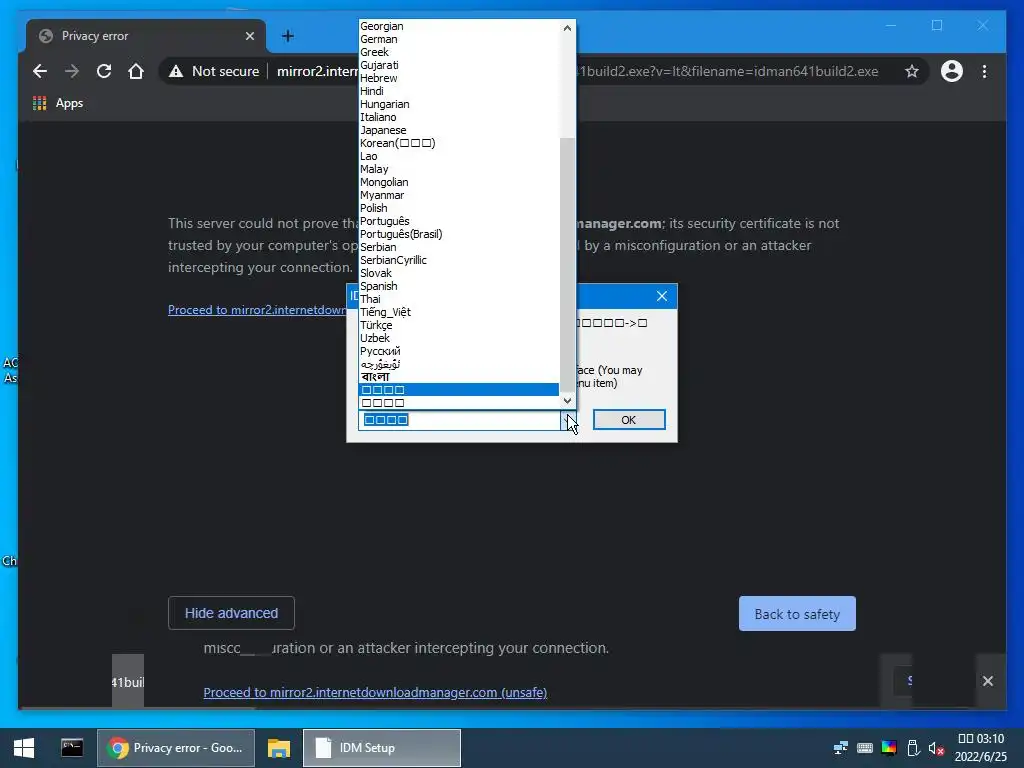Viewport: 1024px width, 768px height.
Task: Switch to IDM Setup taskbar button
Action: pyautogui.click(x=382, y=748)
